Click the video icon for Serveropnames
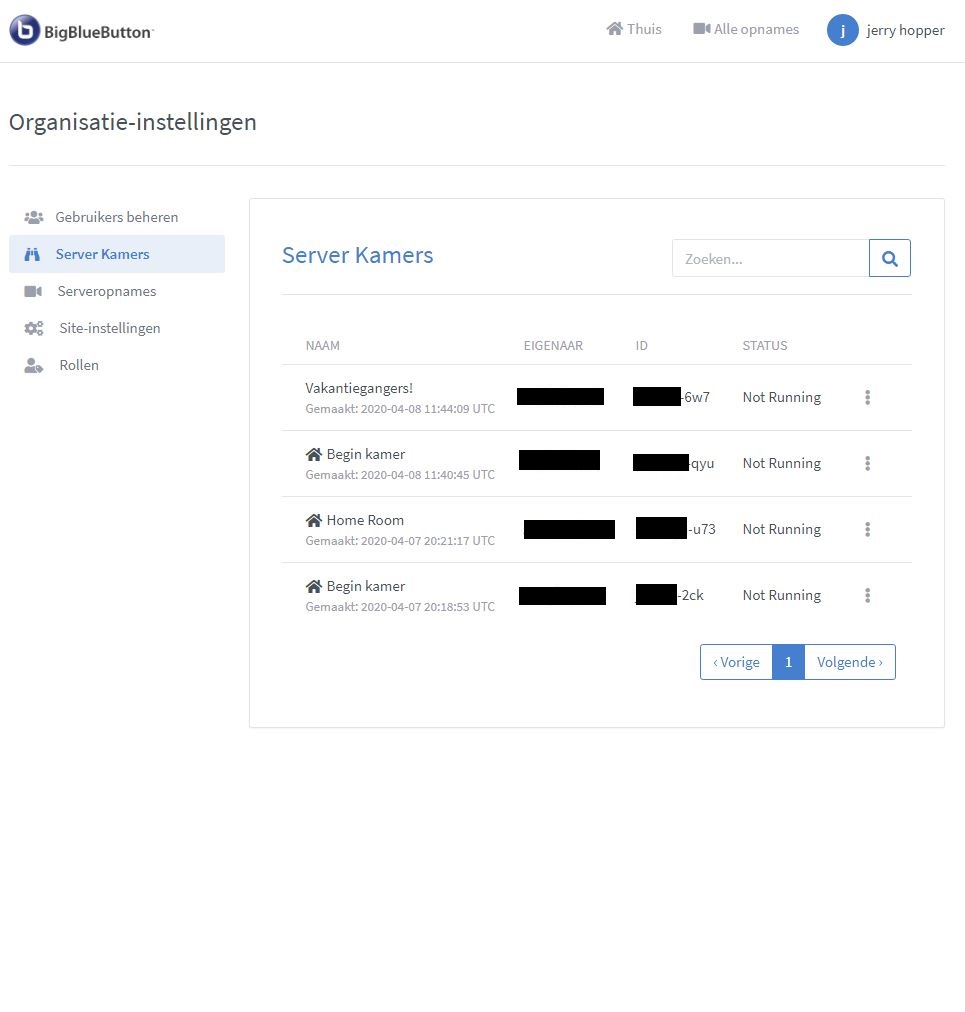 [x=34, y=291]
